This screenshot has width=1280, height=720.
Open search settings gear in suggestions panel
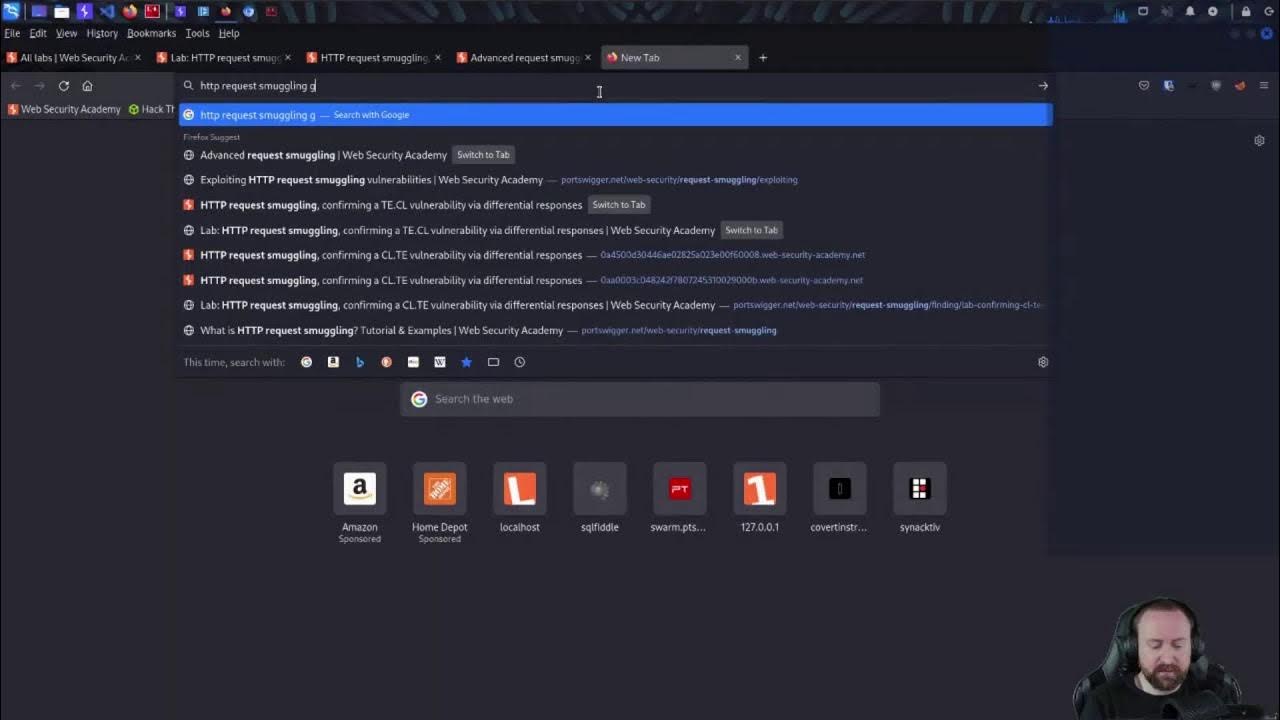pyautogui.click(x=1043, y=362)
